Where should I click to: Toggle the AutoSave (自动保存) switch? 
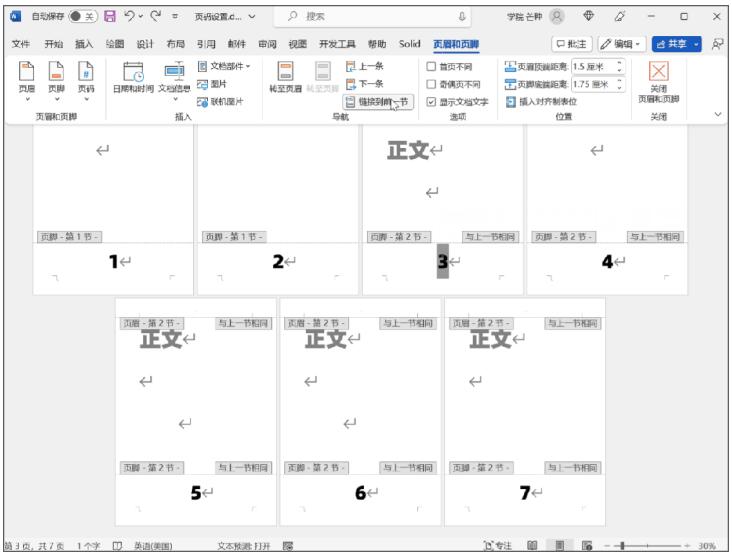click(81, 16)
